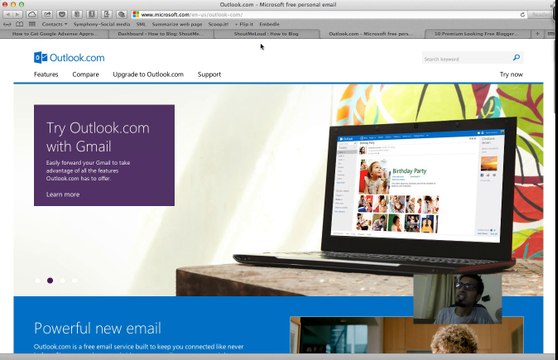The image size is (558, 360).
Task: Open Symphony-Social media bookmark
Action: [x=102, y=24]
